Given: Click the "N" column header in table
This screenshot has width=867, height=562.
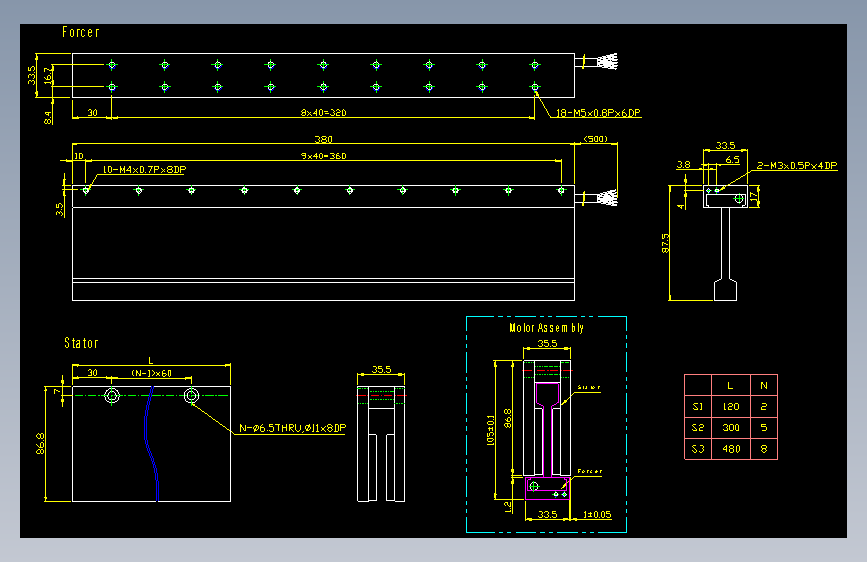Looking at the screenshot, I should 764,386.
